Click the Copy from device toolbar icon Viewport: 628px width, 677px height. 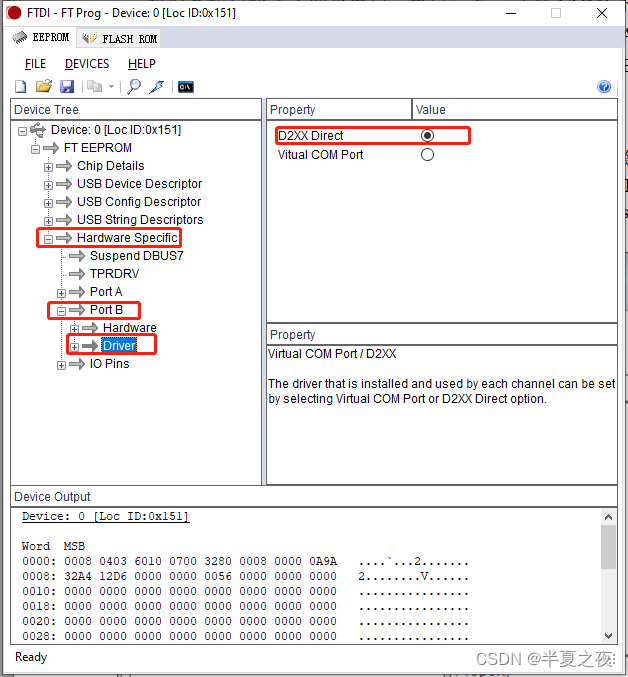point(95,87)
